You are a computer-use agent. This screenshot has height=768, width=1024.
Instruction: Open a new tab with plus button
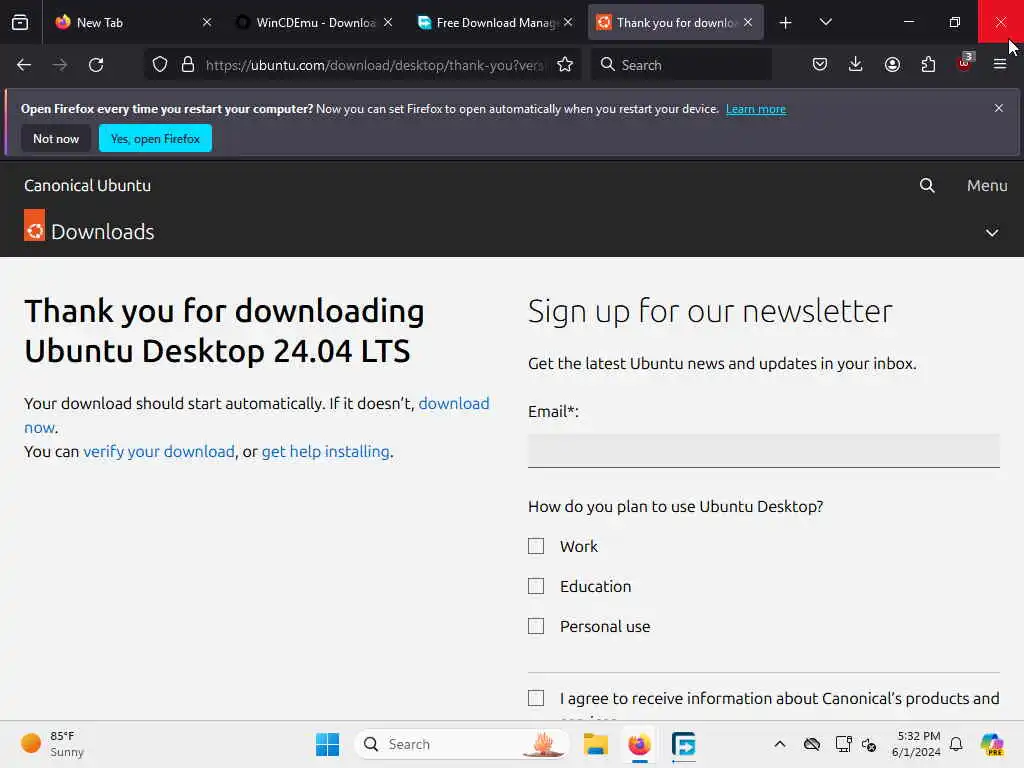(786, 22)
